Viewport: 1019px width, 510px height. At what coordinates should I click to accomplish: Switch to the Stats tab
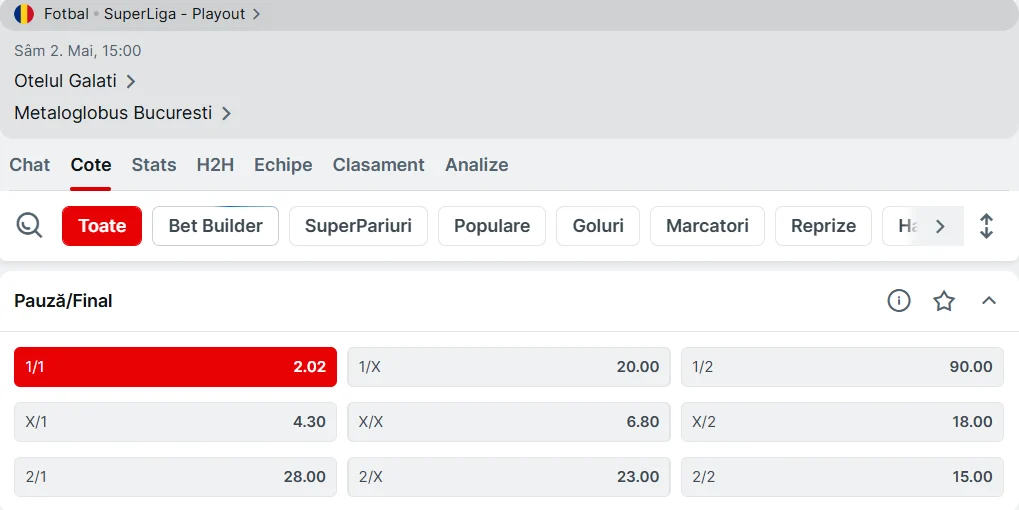point(154,165)
